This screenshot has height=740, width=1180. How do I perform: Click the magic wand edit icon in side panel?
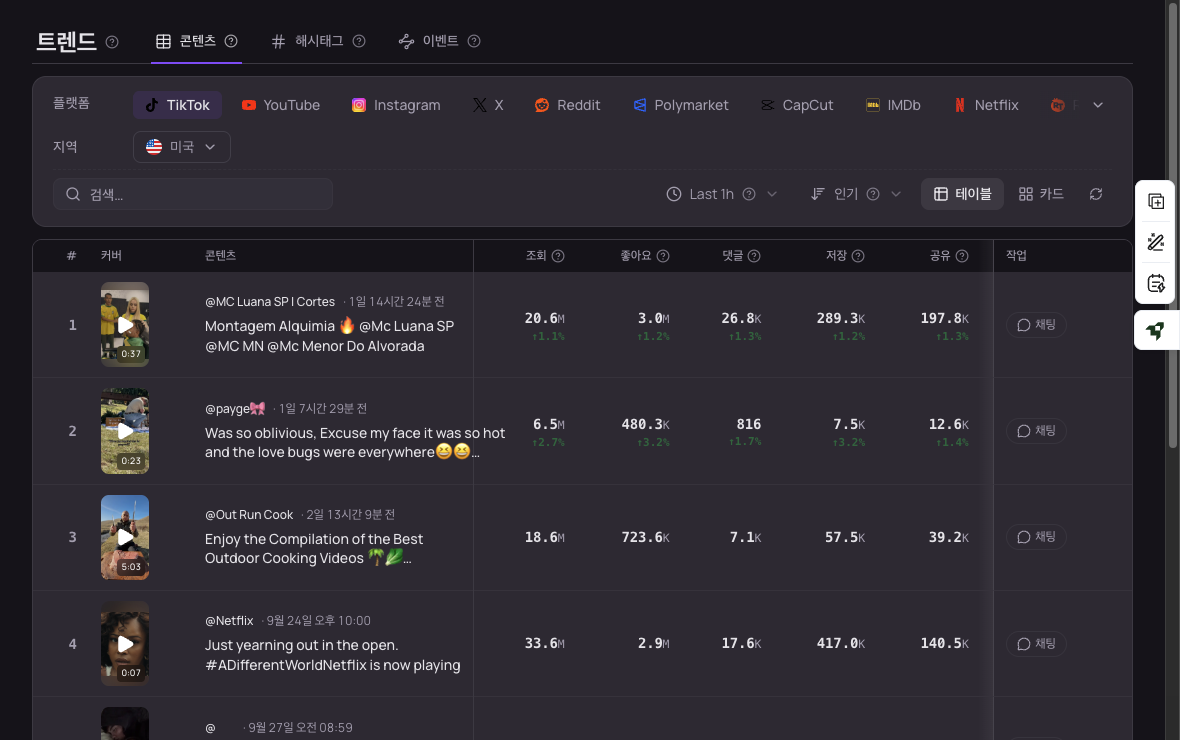[x=1156, y=242]
